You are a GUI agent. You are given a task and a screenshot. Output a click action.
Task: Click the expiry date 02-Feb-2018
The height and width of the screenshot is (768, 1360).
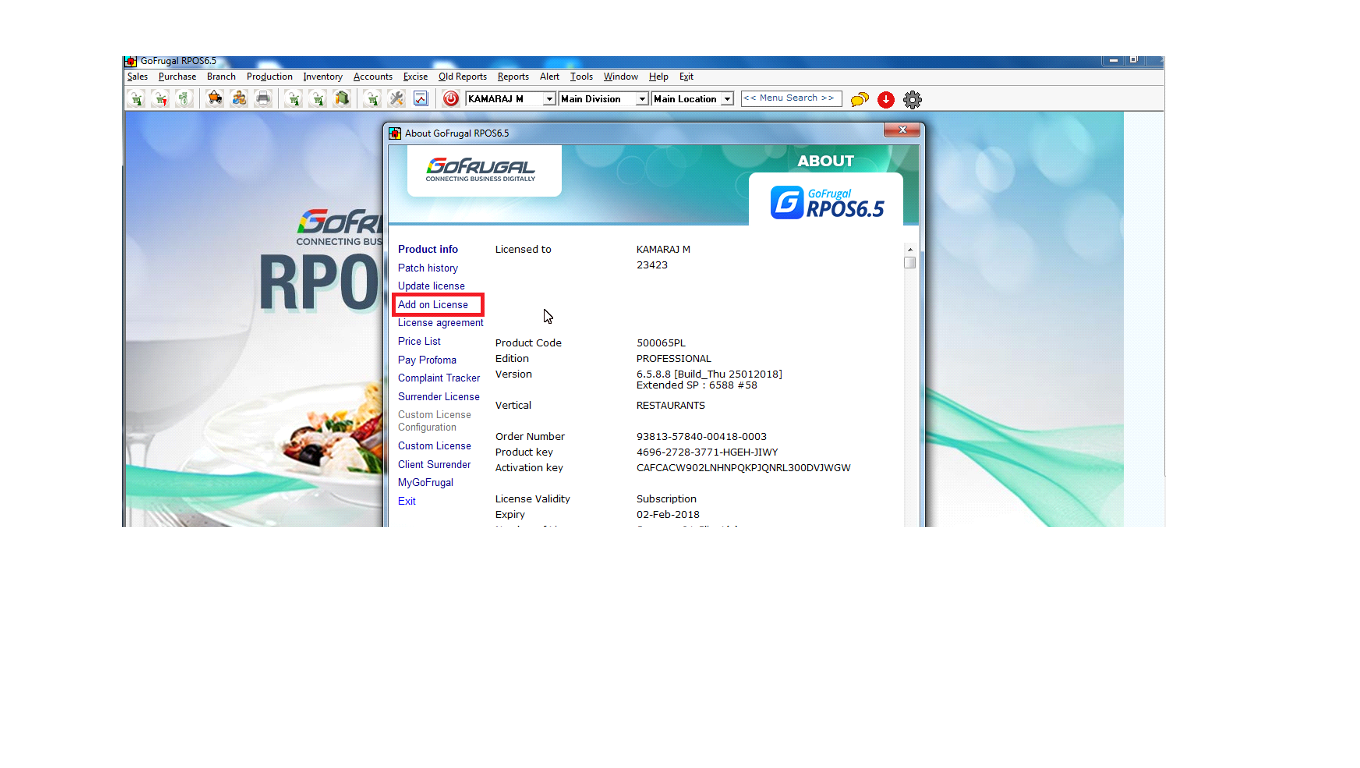coord(668,515)
